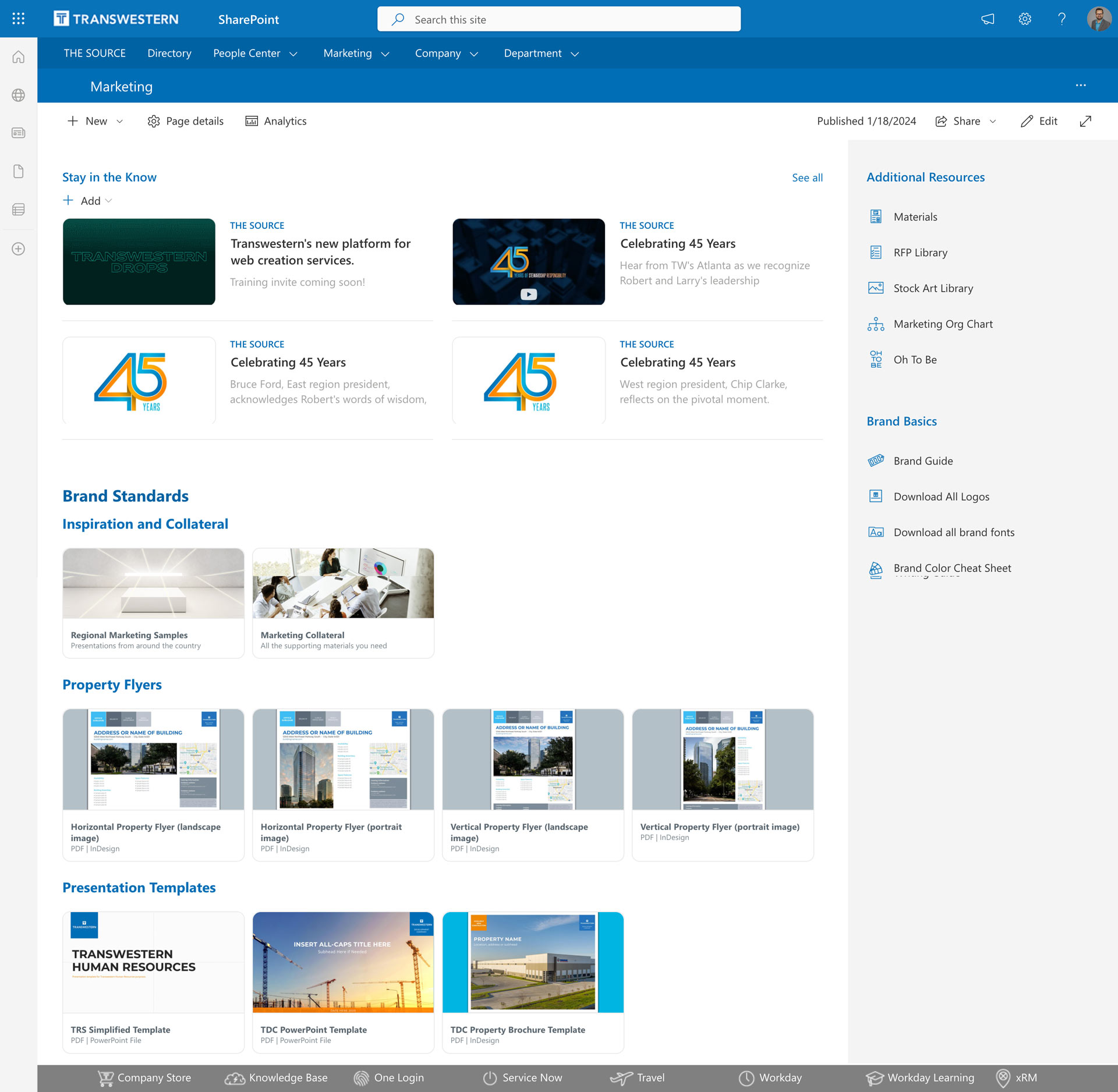Click the Marketing Org Chart icon
1118x1092 pixels.
click(x=876, y=324)
